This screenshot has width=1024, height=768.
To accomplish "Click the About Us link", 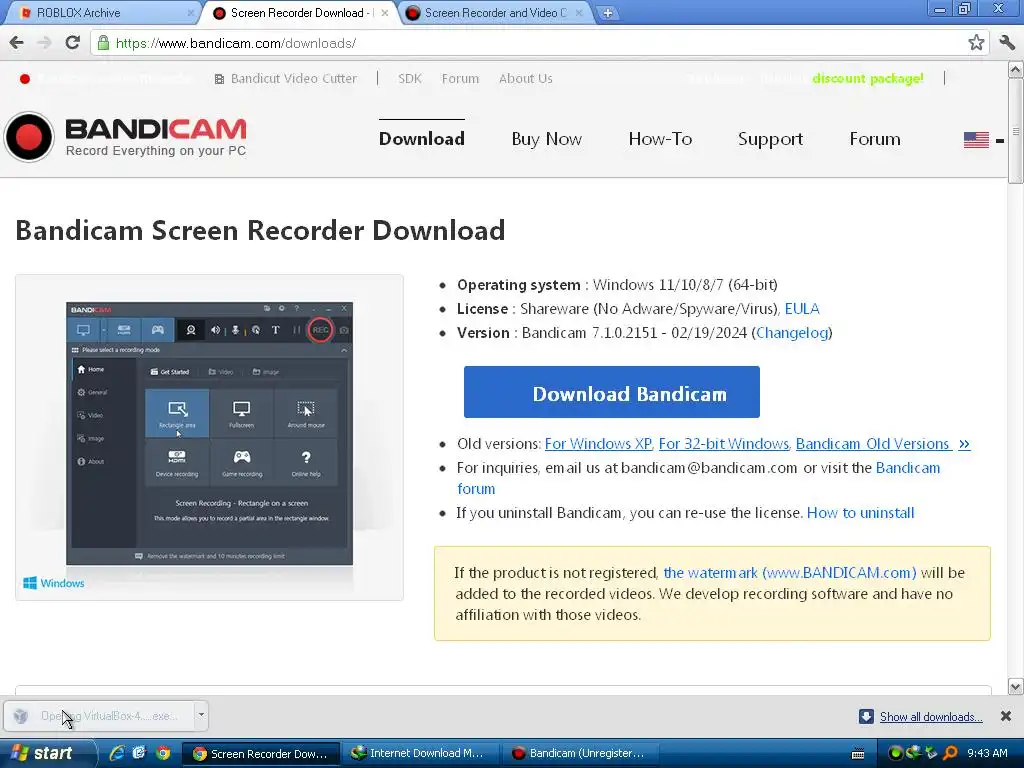I will pyautogui.click(x=526, y=78).
